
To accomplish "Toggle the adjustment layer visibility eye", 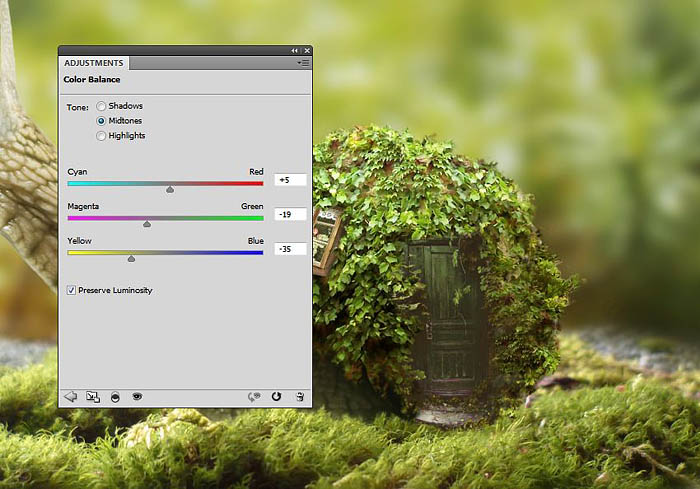I will click(x=137, y=396).
